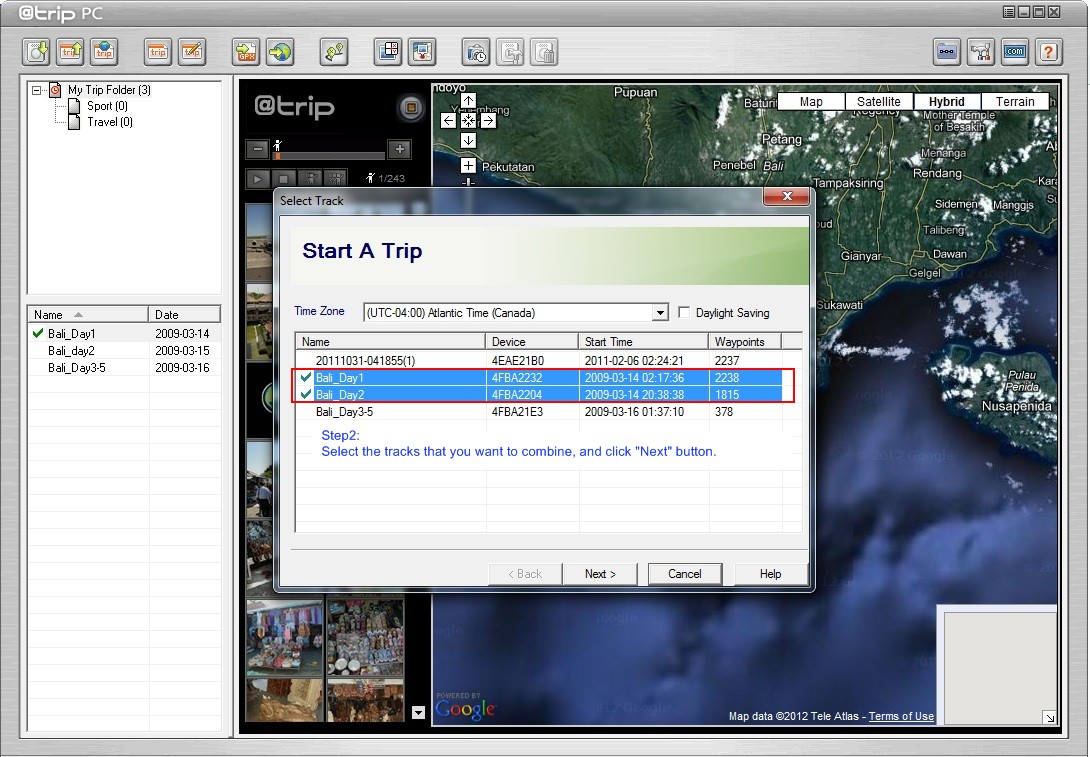Uncheck the Bali_Day1 track in dialog
Image resolution: width=1090 pixels, height=757 pixels.
tap(306, 377)
